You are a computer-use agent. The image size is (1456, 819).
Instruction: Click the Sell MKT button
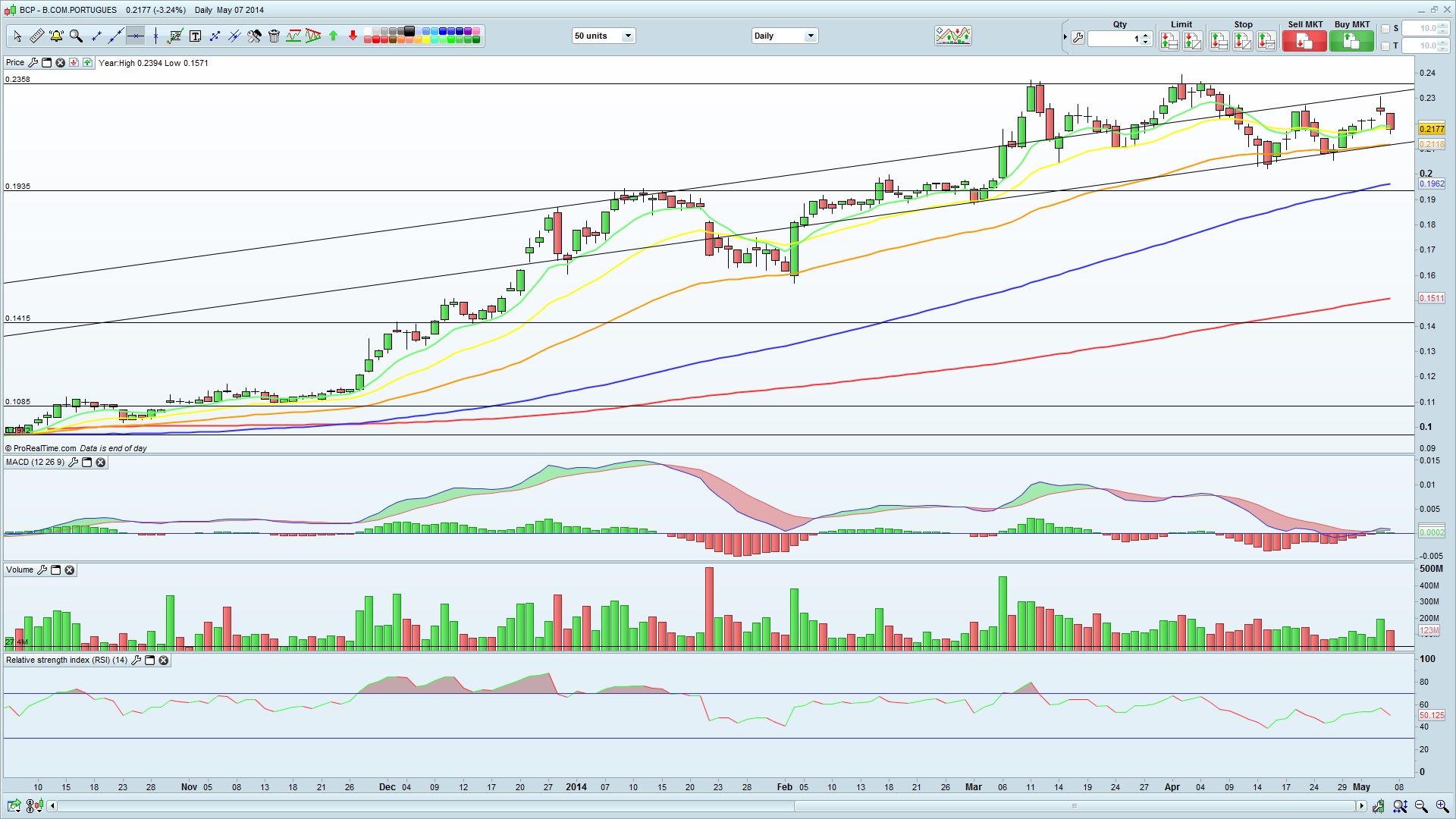1304,41
